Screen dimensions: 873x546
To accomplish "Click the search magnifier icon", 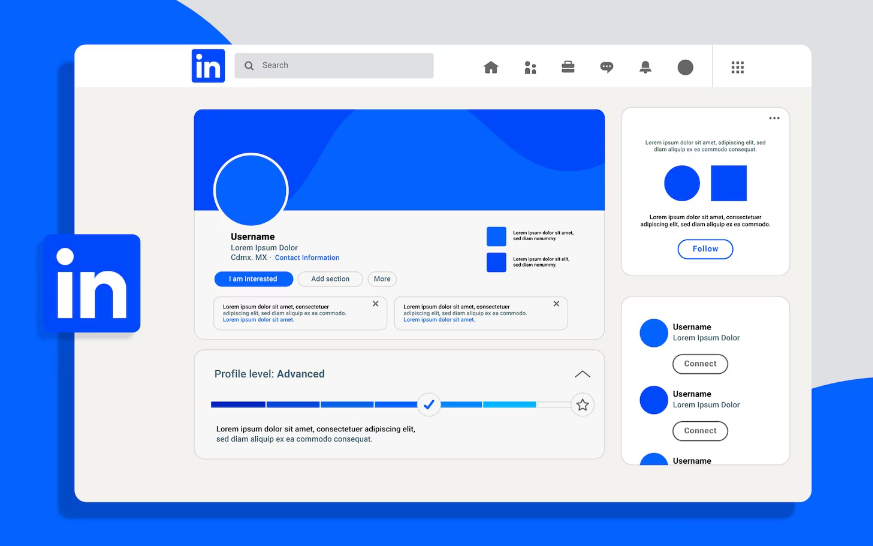I will point(249,66).
